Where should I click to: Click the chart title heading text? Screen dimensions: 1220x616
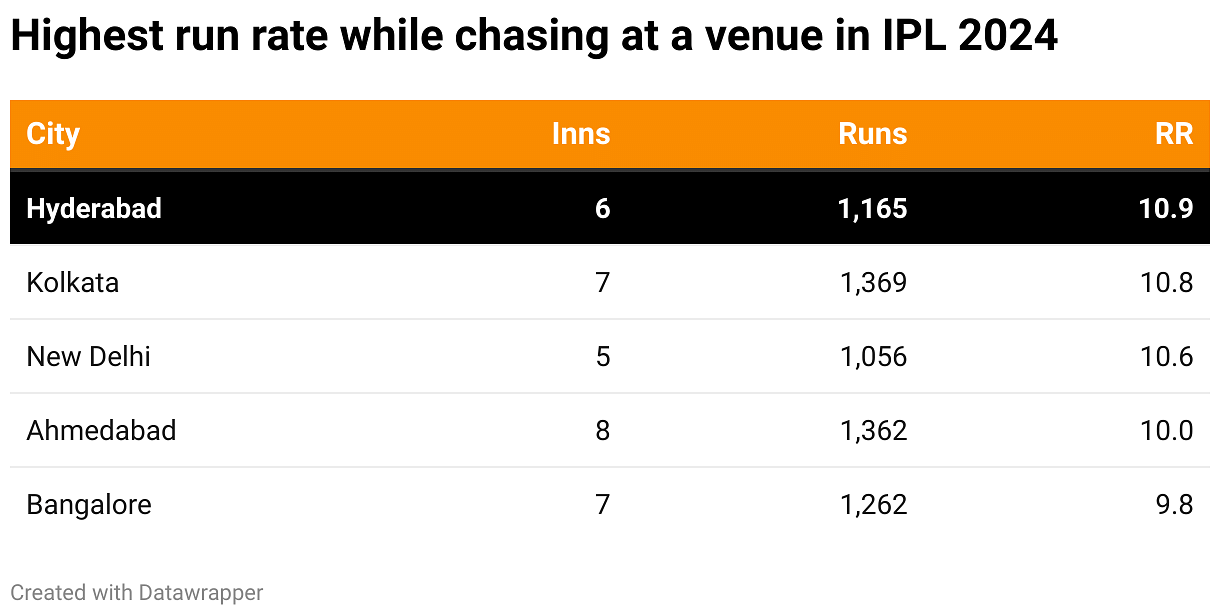coord(534,38)
